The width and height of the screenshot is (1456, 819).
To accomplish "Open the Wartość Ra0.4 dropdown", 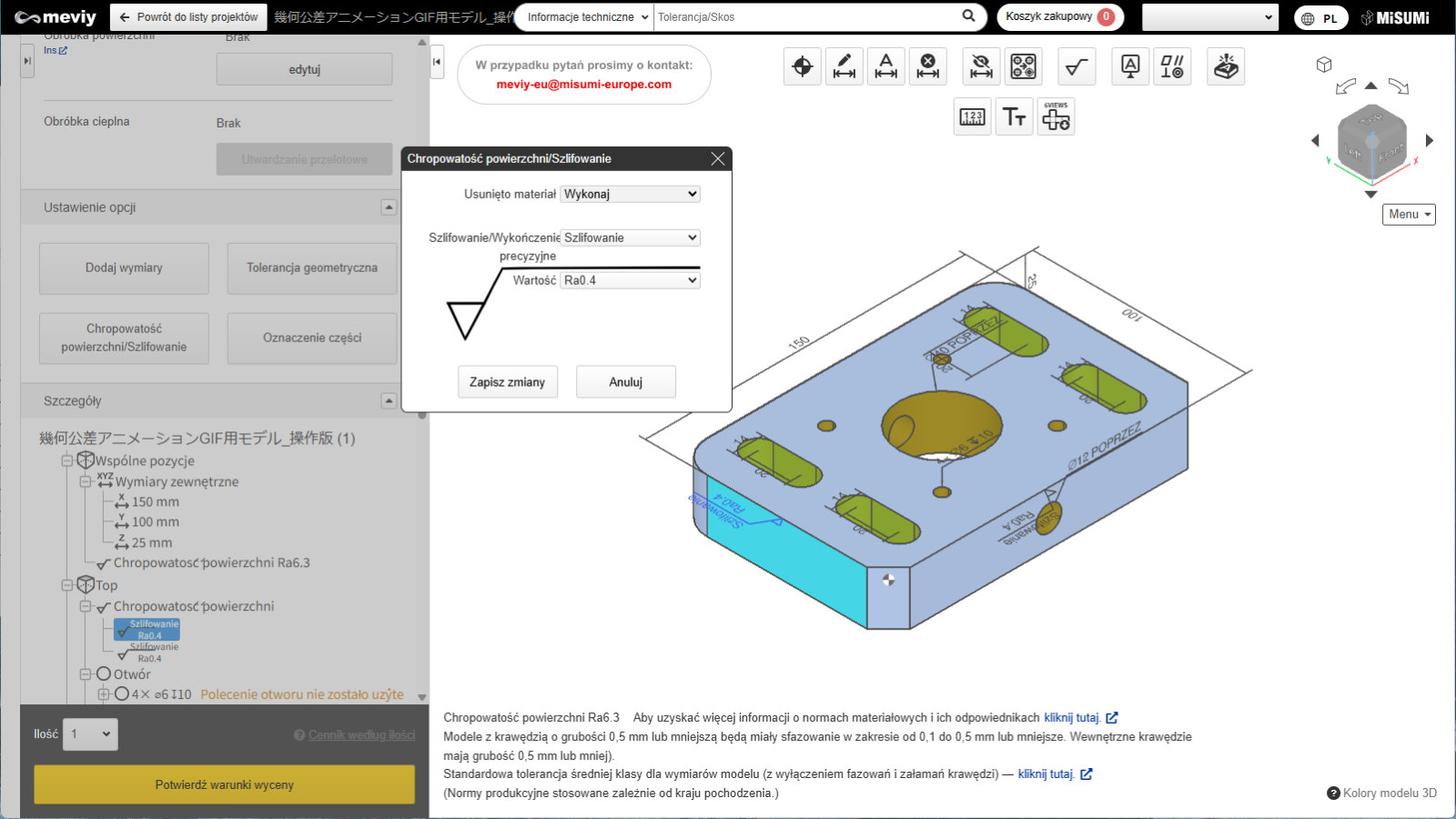I will click(630, 280).
